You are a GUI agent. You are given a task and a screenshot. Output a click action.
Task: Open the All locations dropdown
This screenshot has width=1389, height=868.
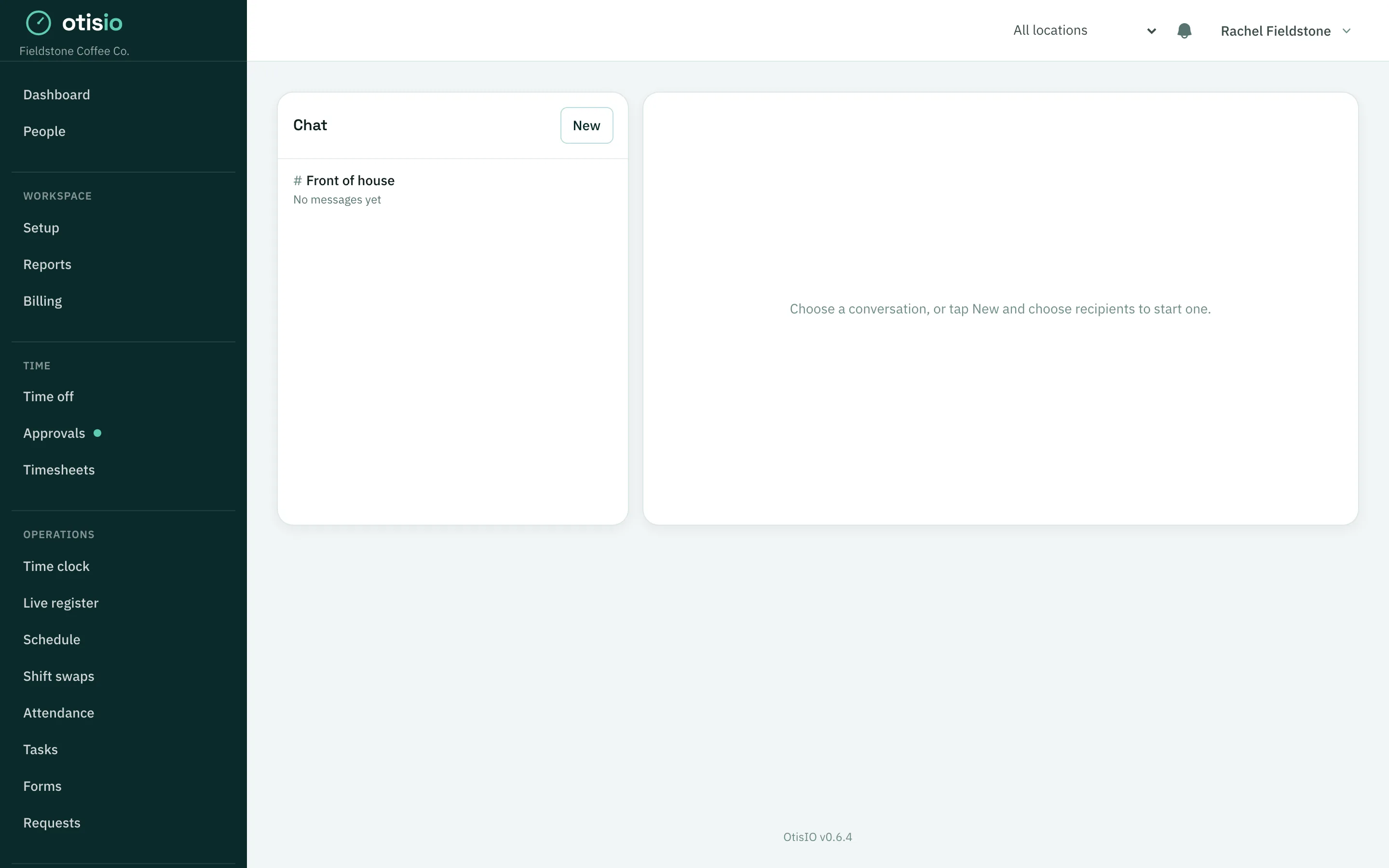point(1084,30)
